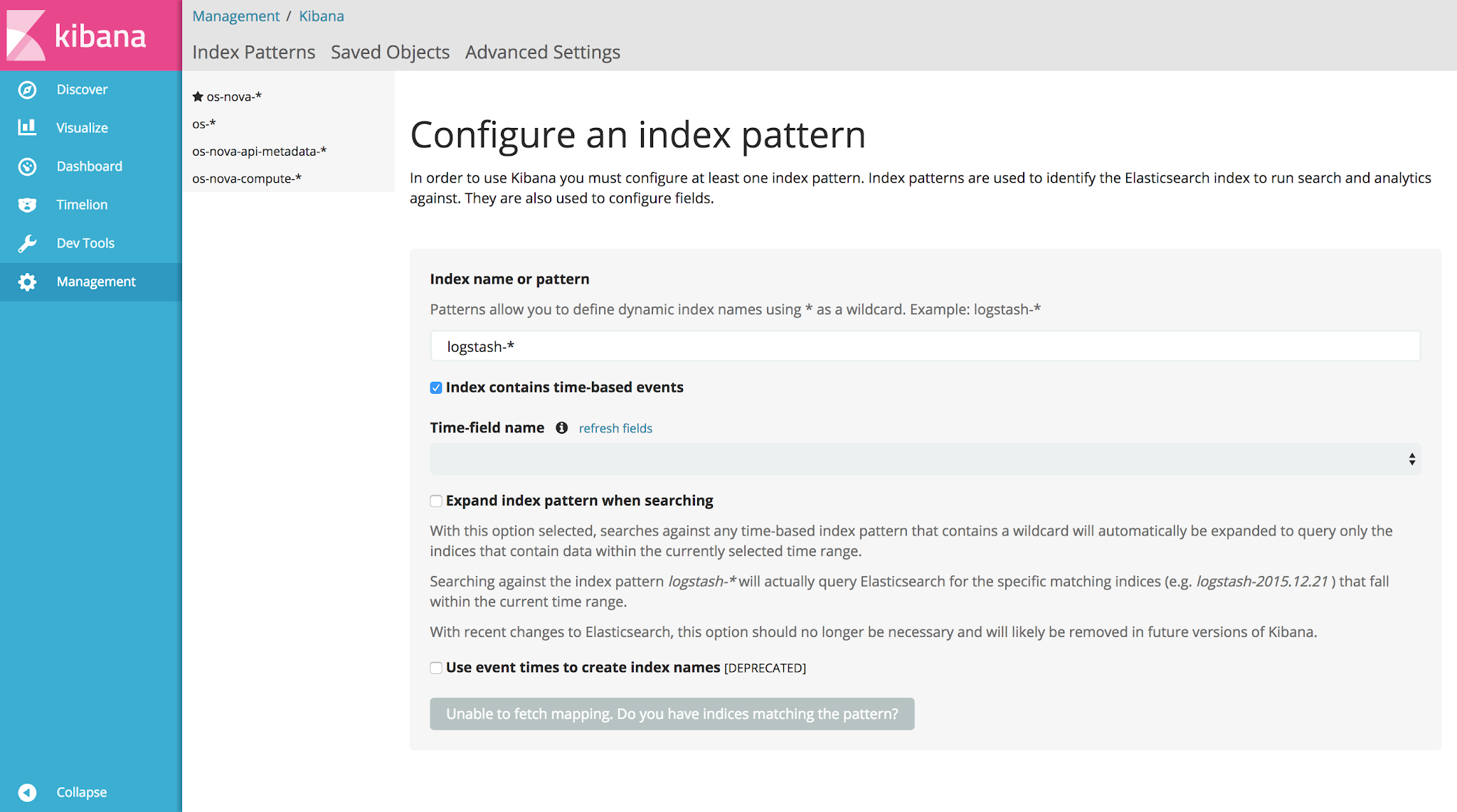
Task: Click the Dashboard gauge icon
Action: point(27,166)
